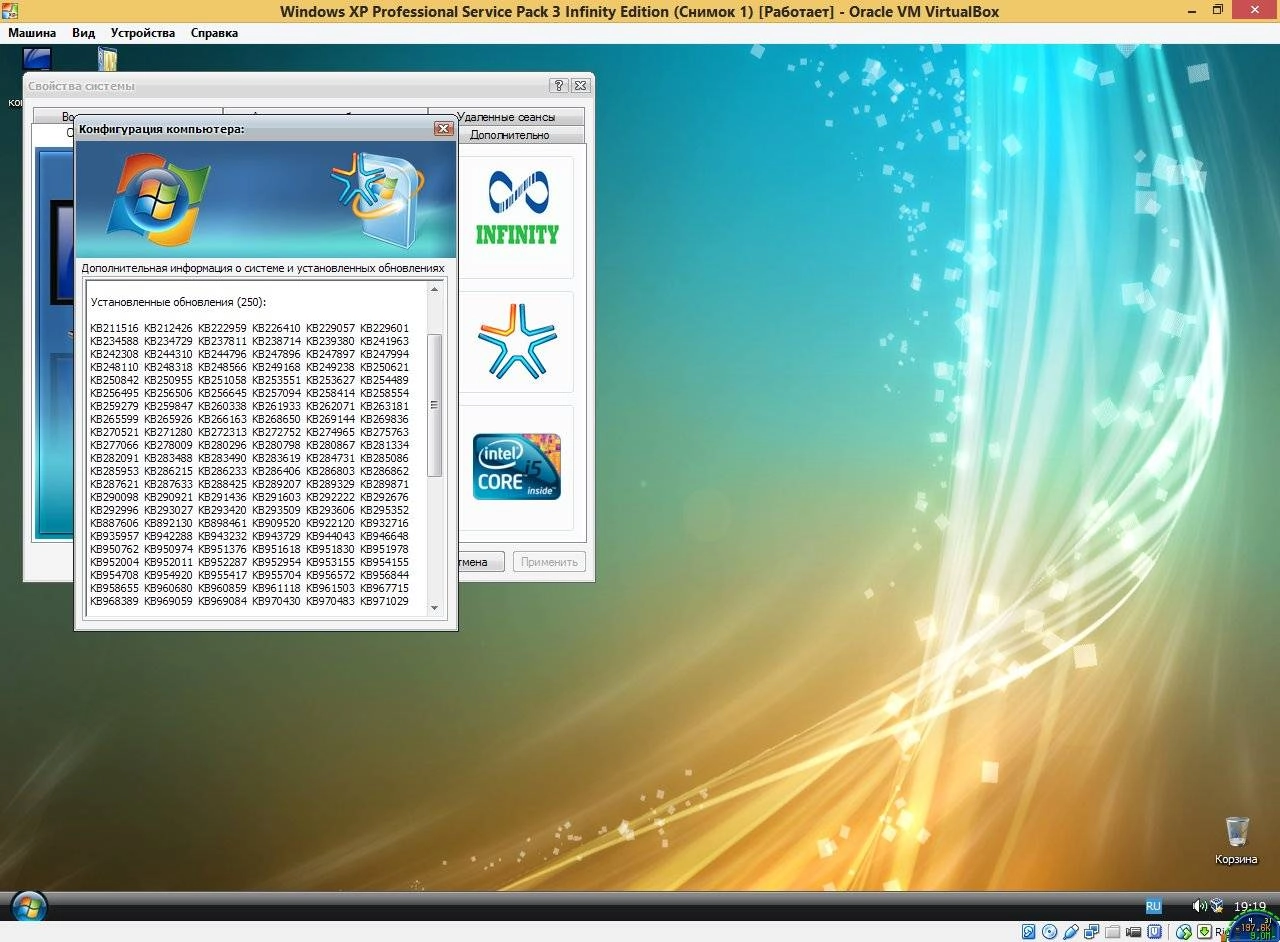
Task: Click the optical disc icon in VirtualBox status bar
Action: (1049, 931)
